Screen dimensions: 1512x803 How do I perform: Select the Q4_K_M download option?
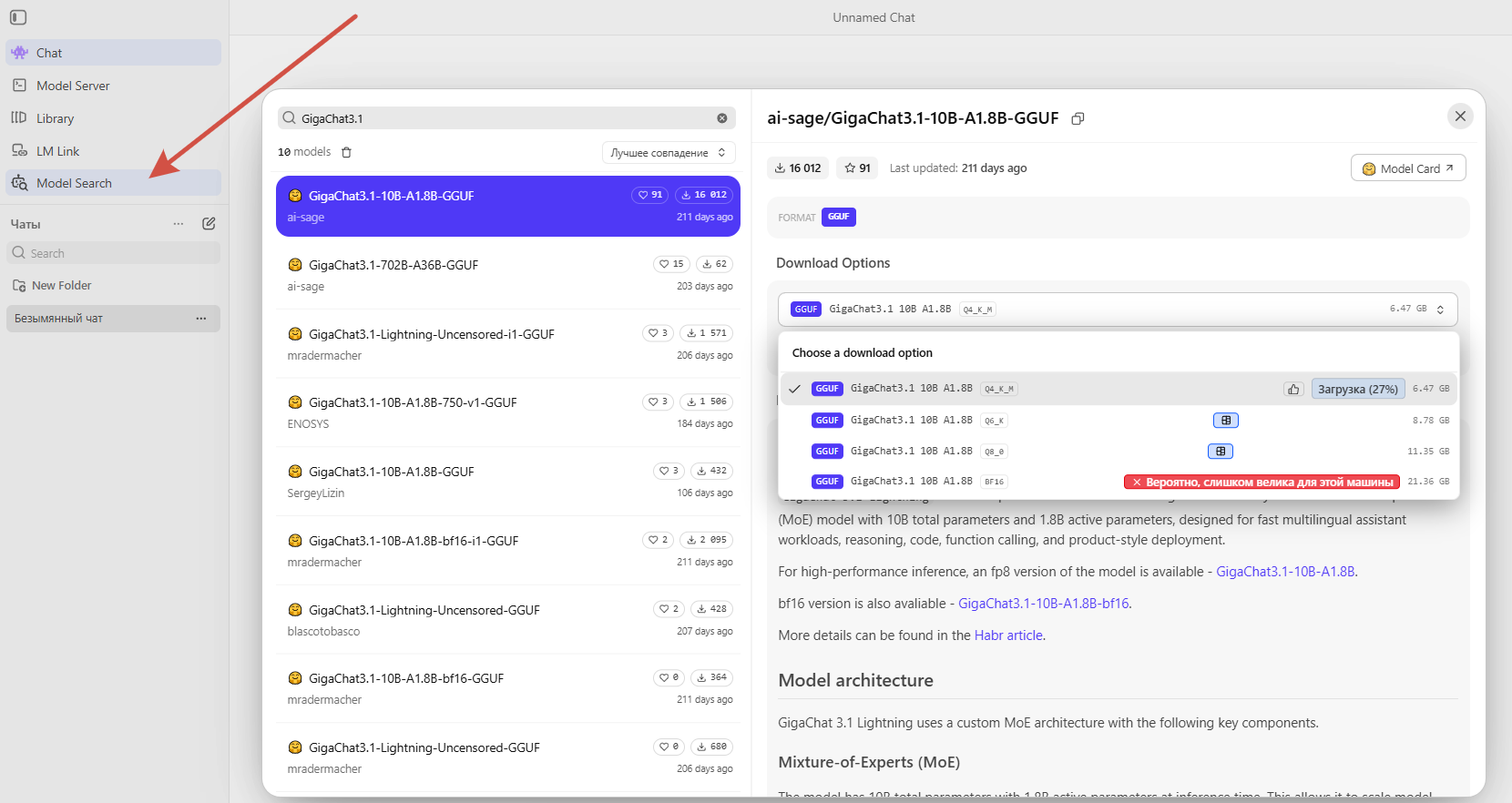coord(1119,389)
